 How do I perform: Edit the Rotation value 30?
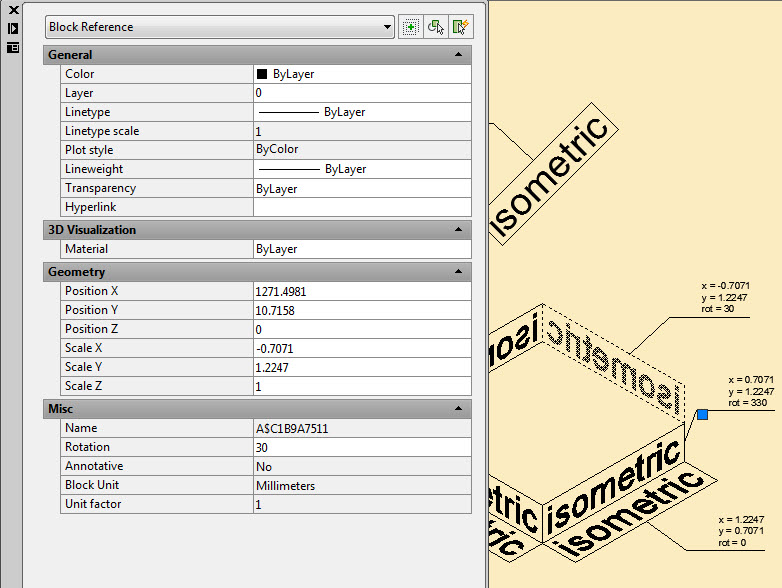coord(362,447)
